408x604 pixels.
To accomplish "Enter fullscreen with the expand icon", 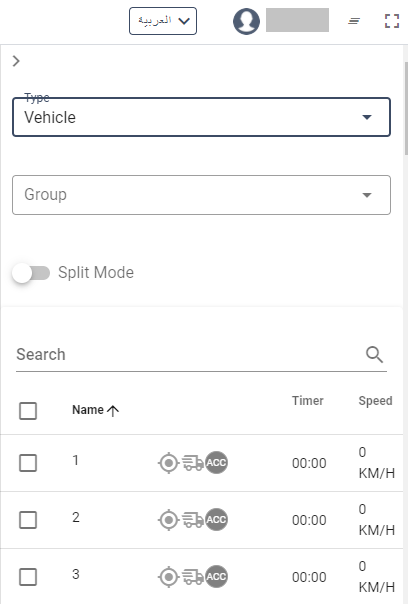I will (392, 21).
